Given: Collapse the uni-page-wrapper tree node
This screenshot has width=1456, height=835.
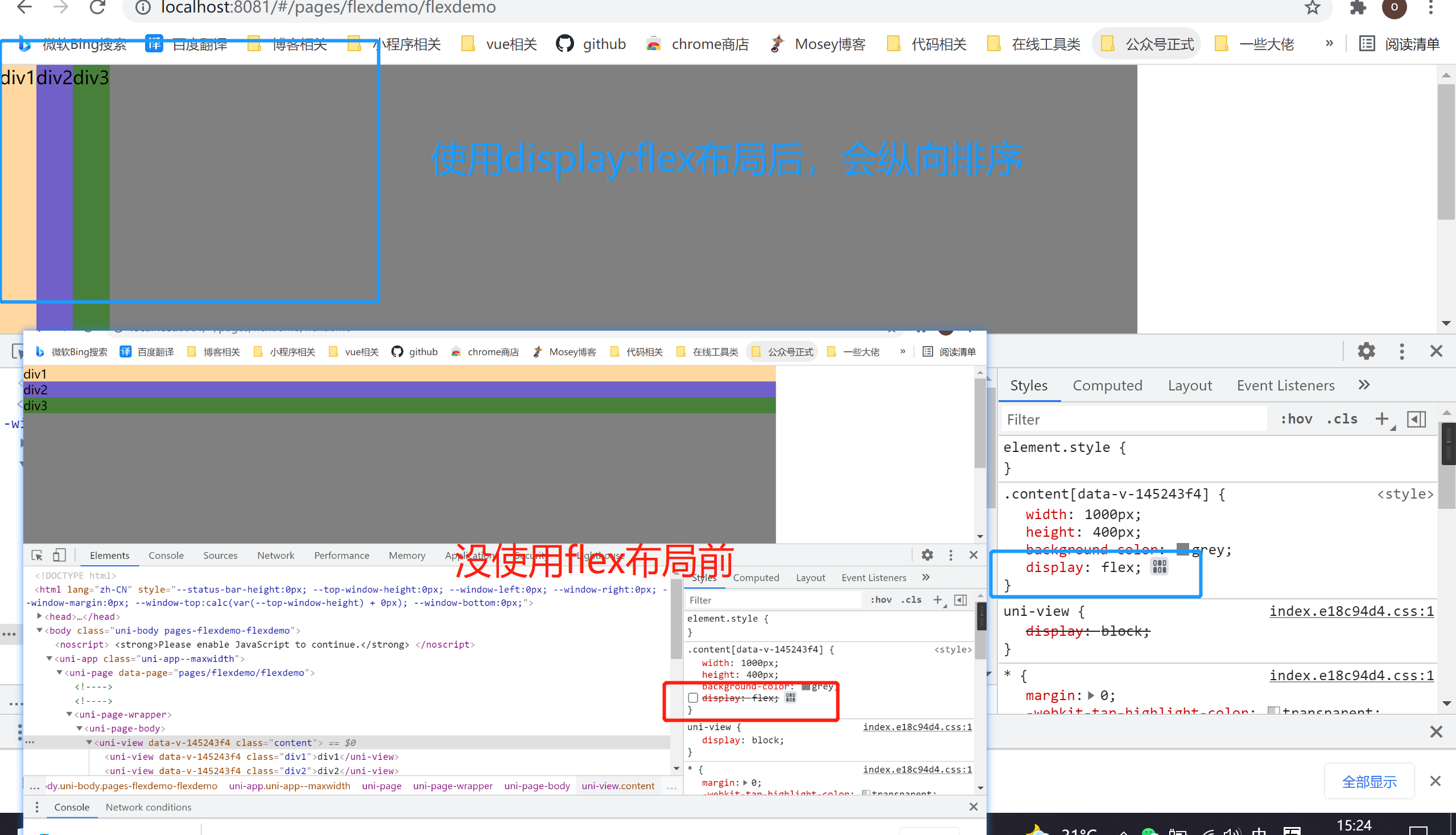Looking at the screenshot, I should 69,714.
